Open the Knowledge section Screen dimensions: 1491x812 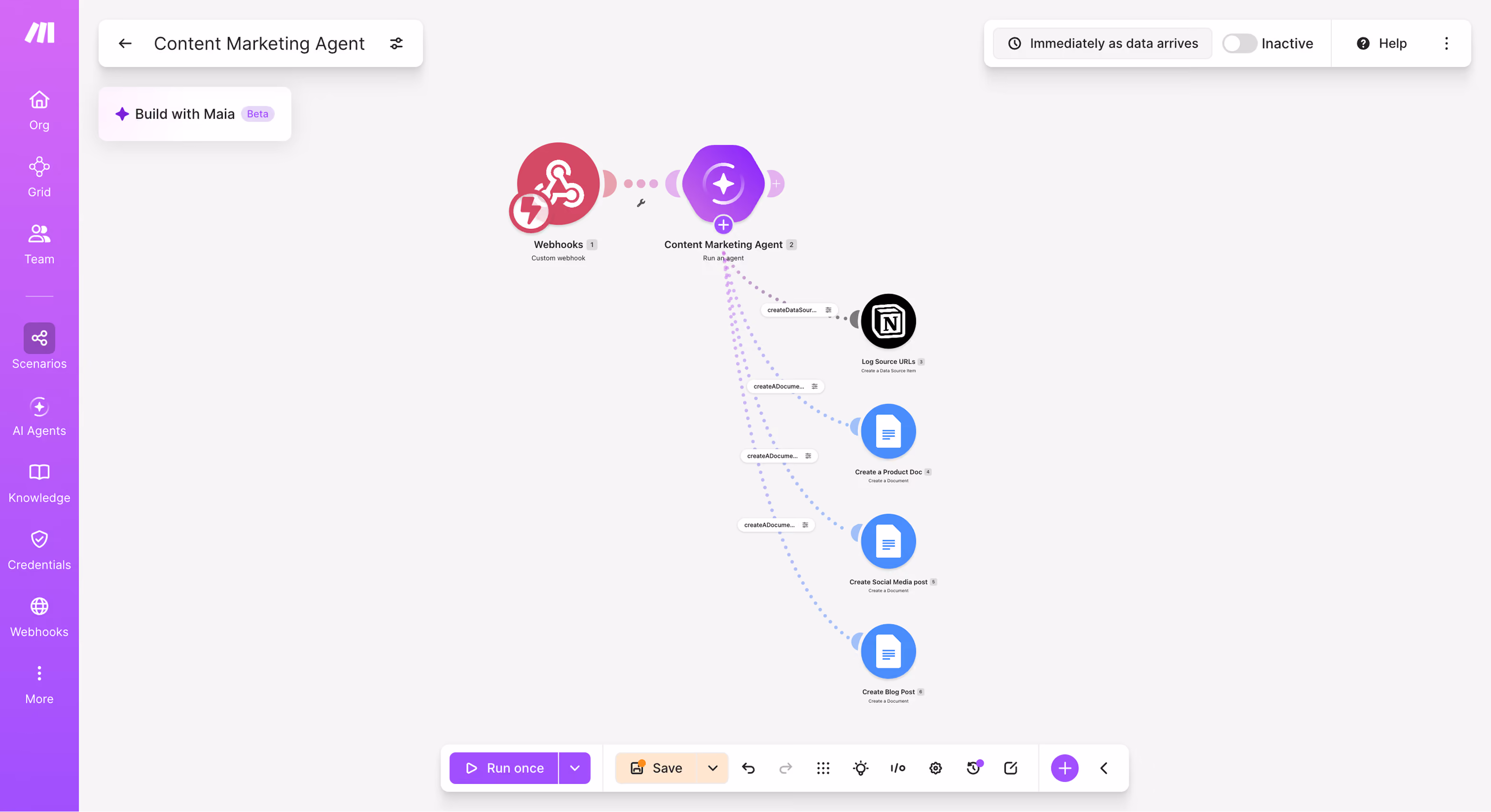tap(40, 484)
